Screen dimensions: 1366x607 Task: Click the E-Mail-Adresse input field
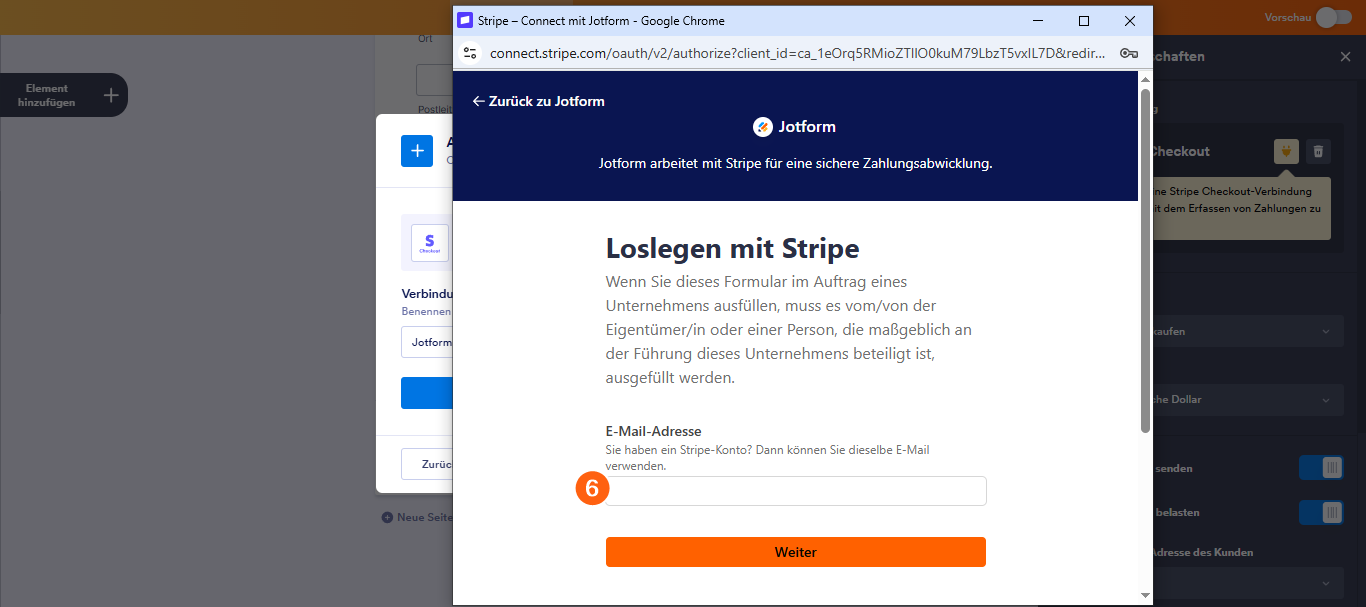coord(795,491)
